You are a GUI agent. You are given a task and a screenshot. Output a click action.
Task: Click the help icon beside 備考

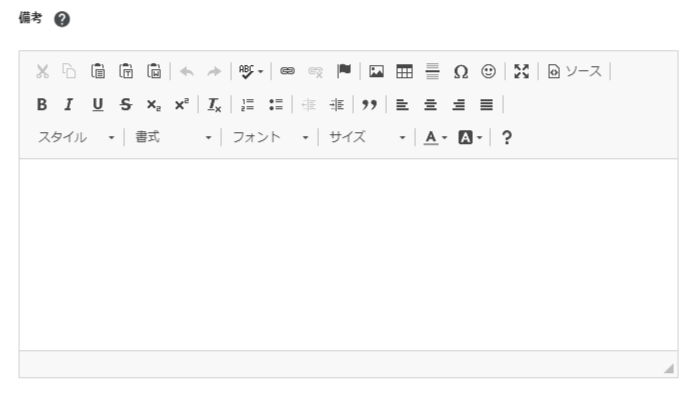62,19
